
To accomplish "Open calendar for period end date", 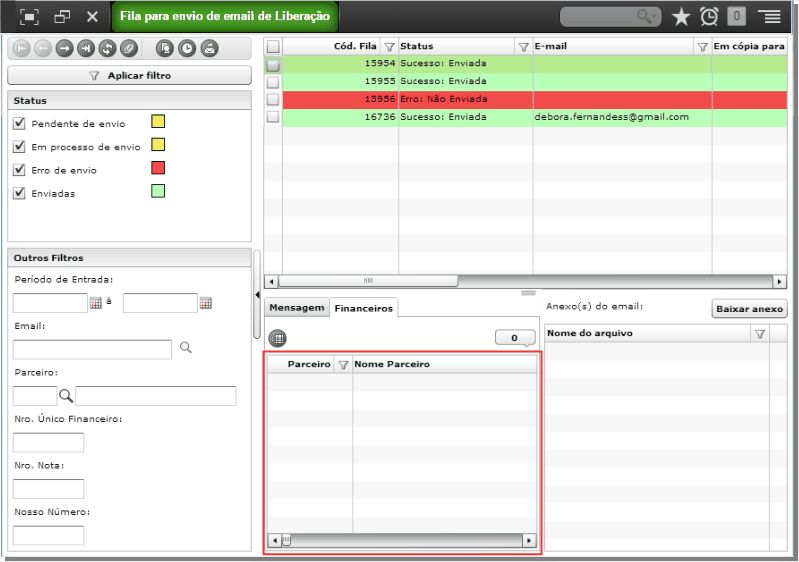I will pos(206,303).
